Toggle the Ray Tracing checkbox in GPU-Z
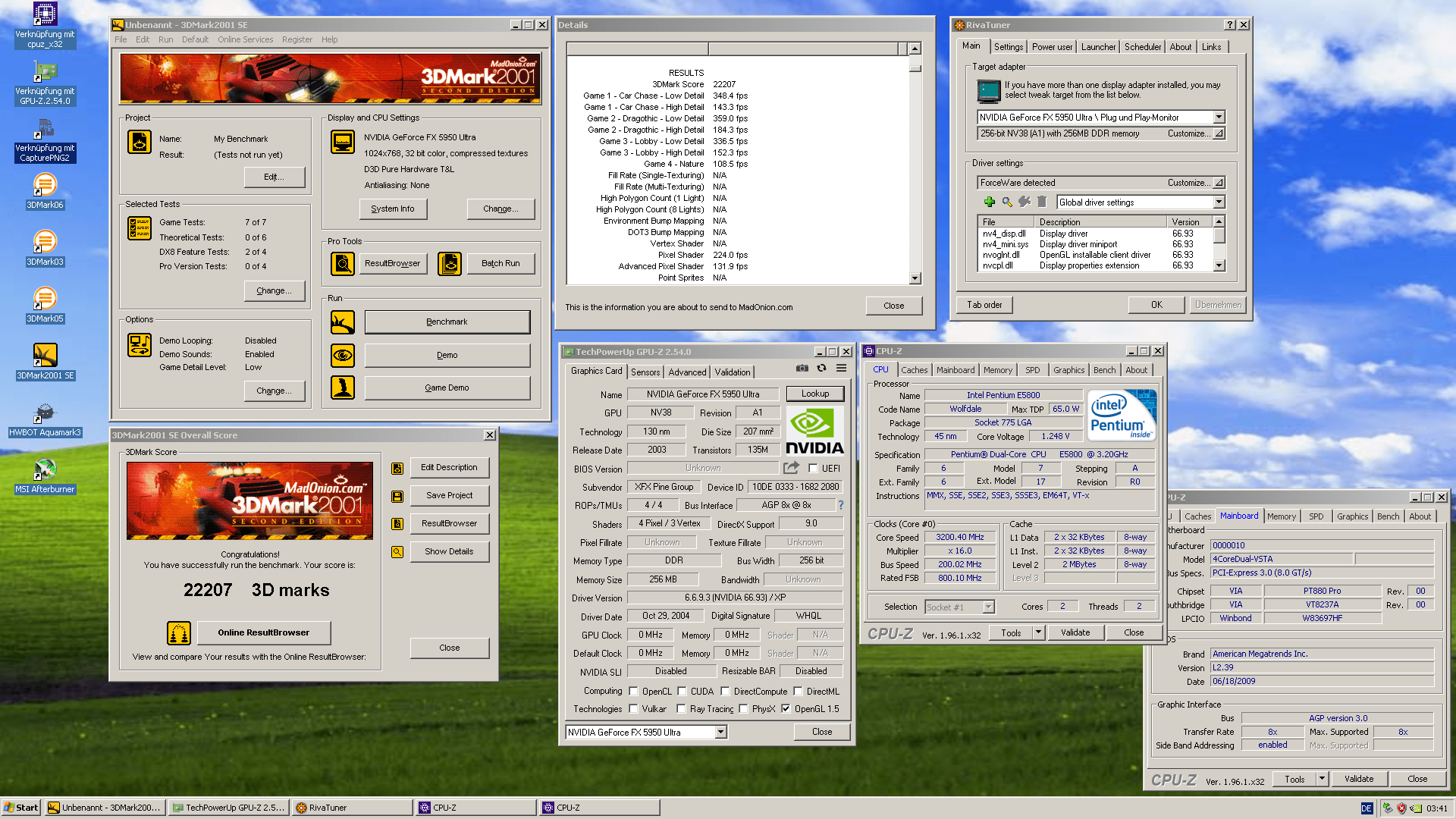 682,709
